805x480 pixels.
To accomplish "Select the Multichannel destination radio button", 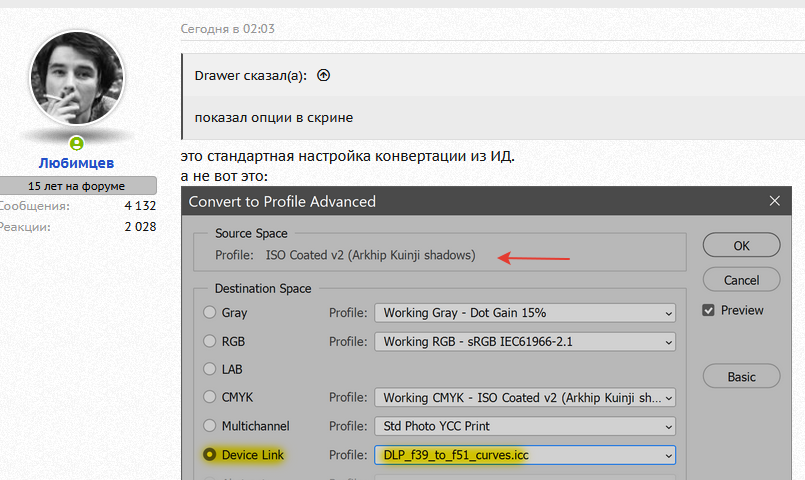I will click(209, 426).
